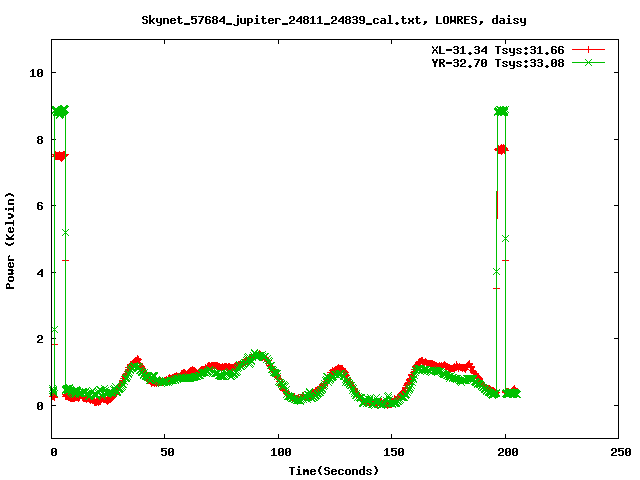Click the green YR legend line sample
This screenshot has height=480, width=640.
pyautogui.click(x=589, y=62)
